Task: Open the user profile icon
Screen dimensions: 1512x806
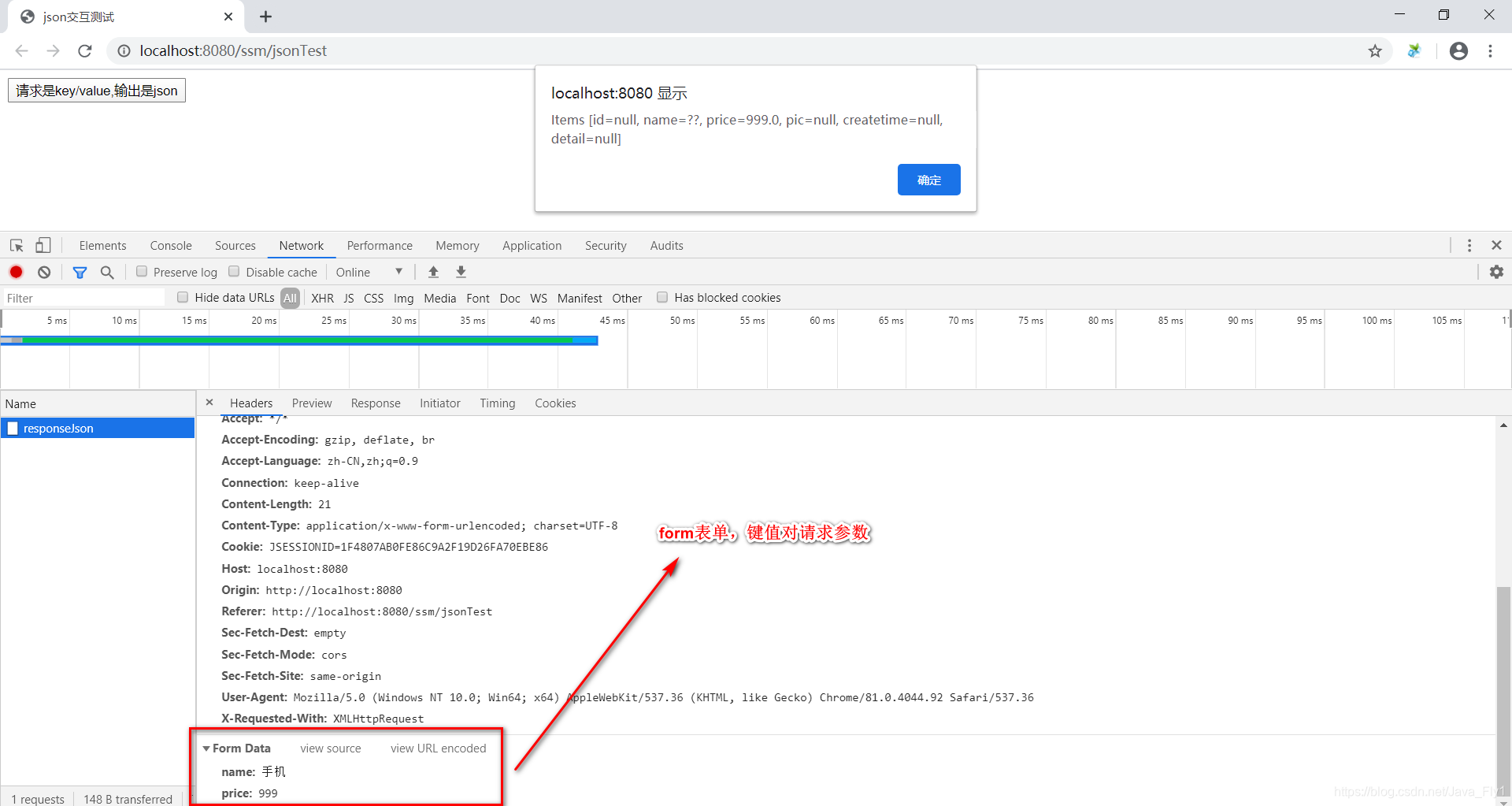Action: 1458,51
